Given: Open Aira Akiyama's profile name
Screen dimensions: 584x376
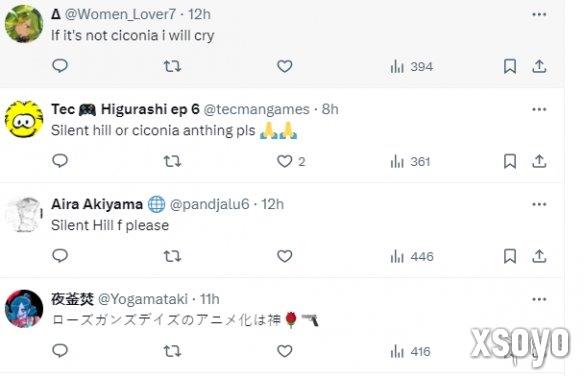Looking at the screenshot, I should click(x=97, y=204).
